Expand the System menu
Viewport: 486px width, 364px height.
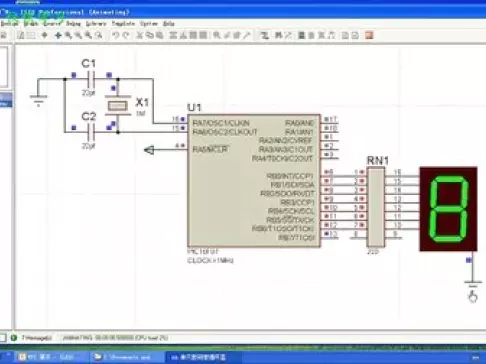149,24
